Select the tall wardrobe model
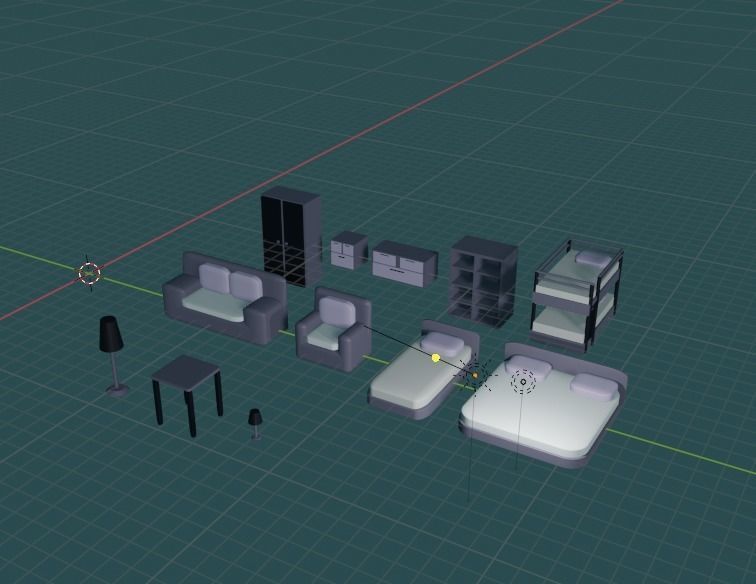The width and height of the screenshot is (756, 584). click(291, 236)
